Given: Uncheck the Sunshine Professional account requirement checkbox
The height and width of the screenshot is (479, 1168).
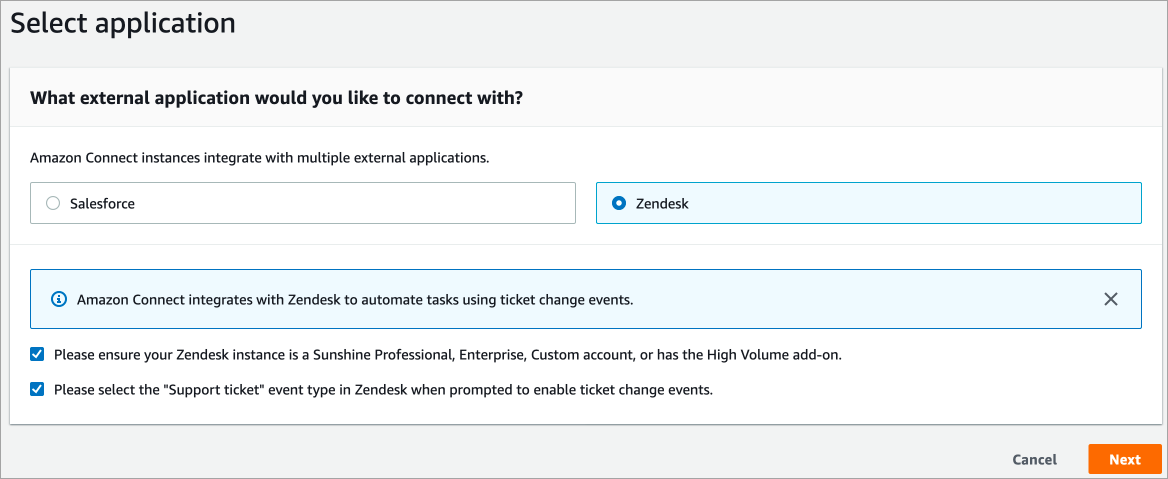Looking at the screenshot, I should tap(37, 355).
